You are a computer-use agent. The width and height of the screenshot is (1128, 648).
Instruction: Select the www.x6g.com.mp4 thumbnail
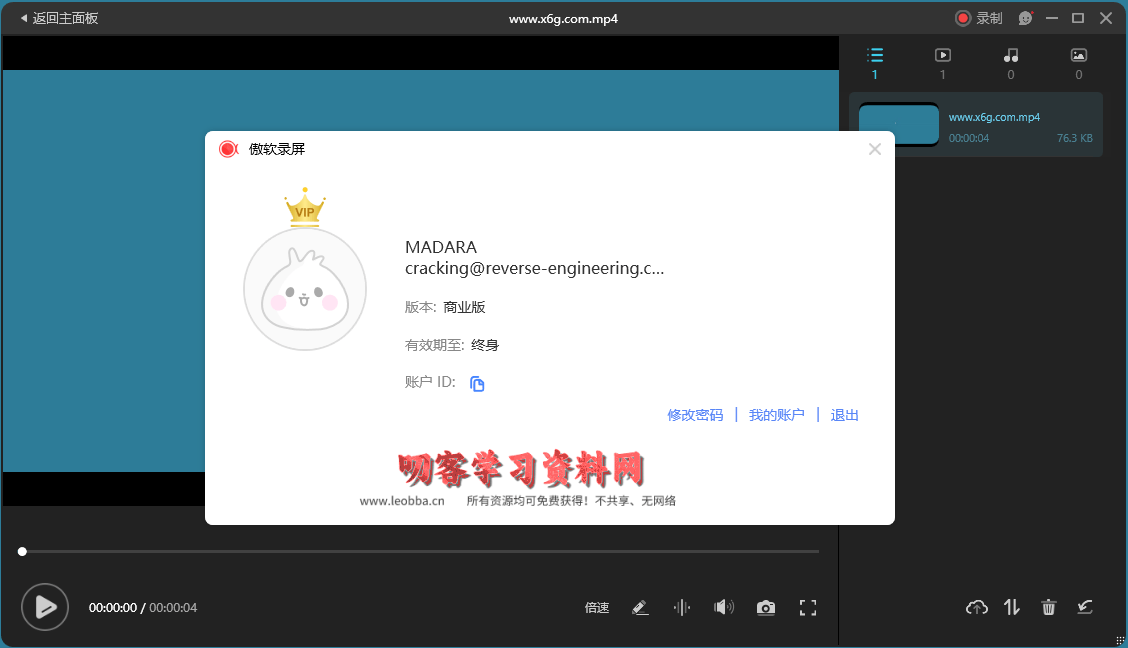point(898,125)
